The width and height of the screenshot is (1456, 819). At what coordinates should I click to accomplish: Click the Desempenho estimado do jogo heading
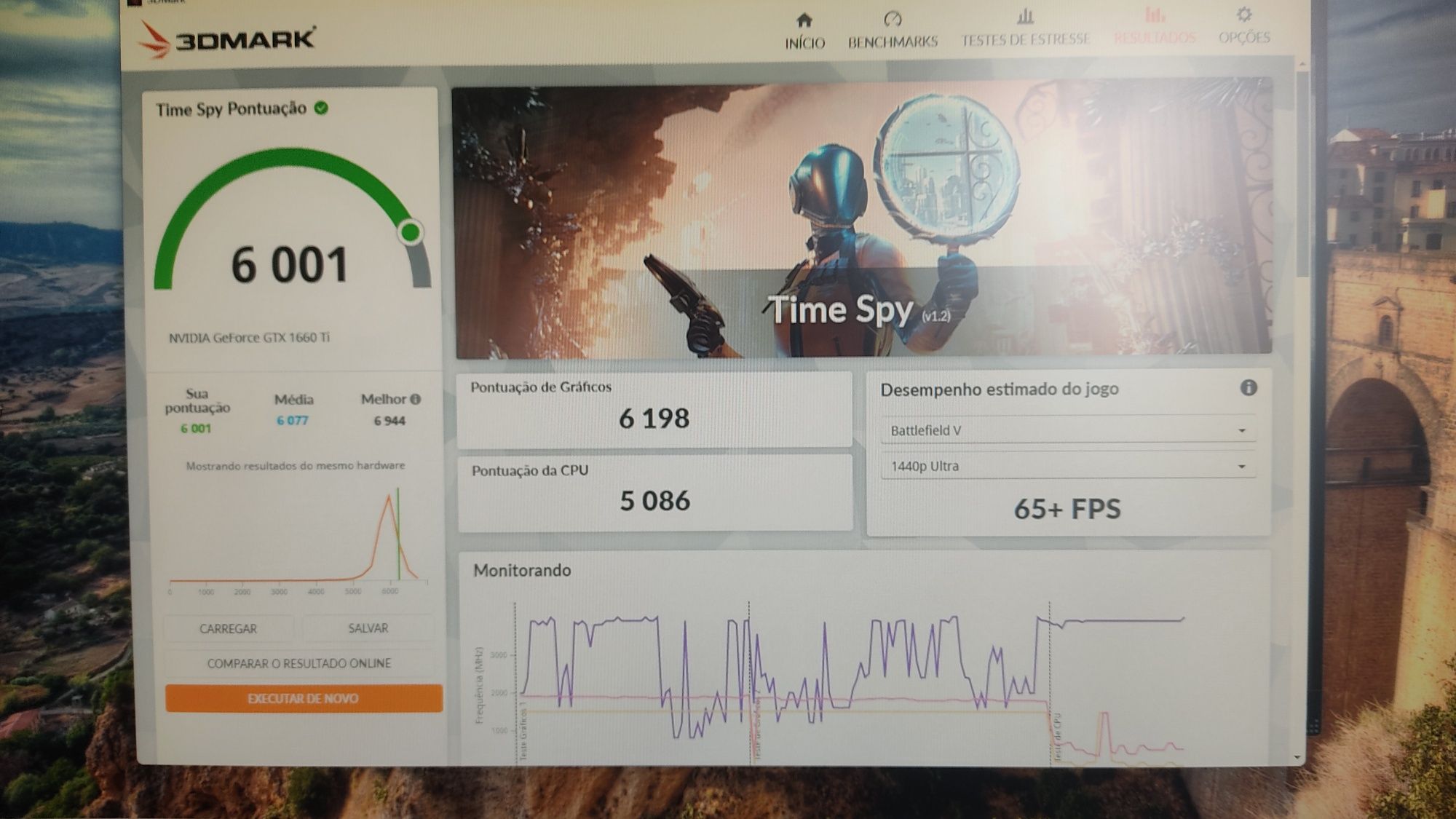1000,389
